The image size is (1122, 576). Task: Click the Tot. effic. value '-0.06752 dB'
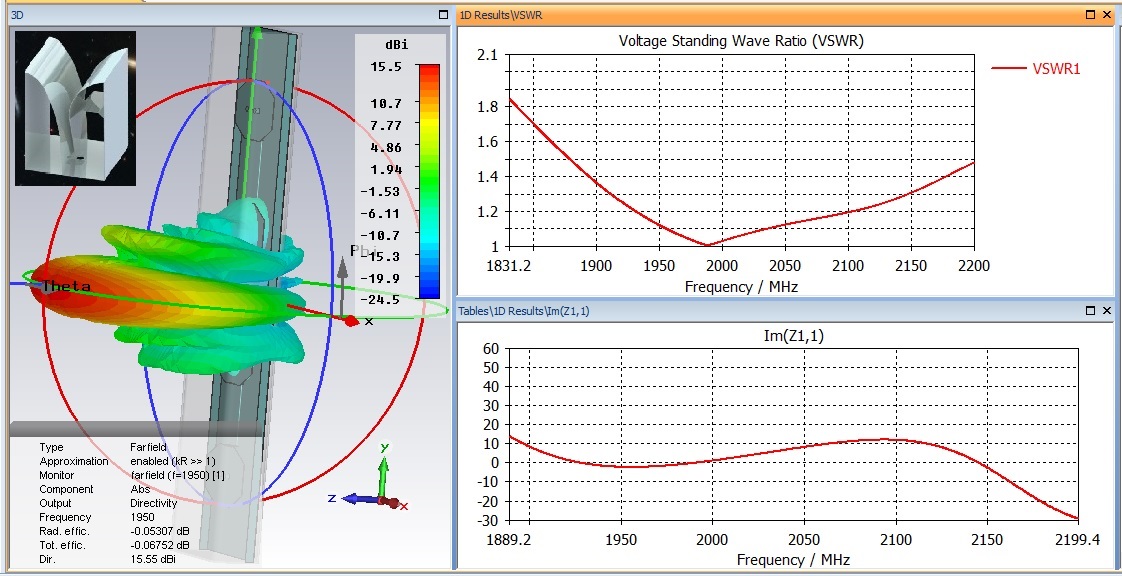[160, 545]
